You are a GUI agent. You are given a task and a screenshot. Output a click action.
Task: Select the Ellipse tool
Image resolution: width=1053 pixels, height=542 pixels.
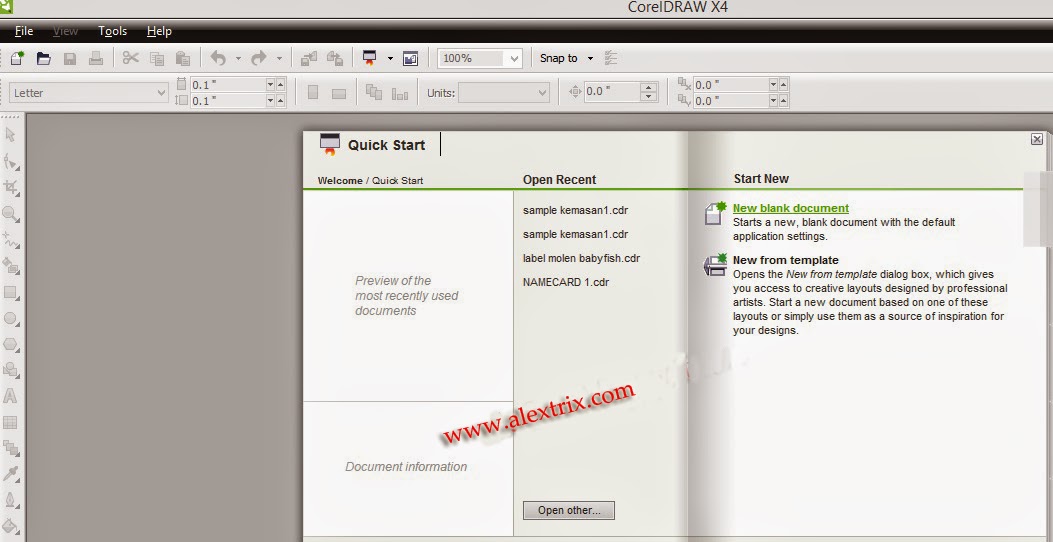[11, 318]
